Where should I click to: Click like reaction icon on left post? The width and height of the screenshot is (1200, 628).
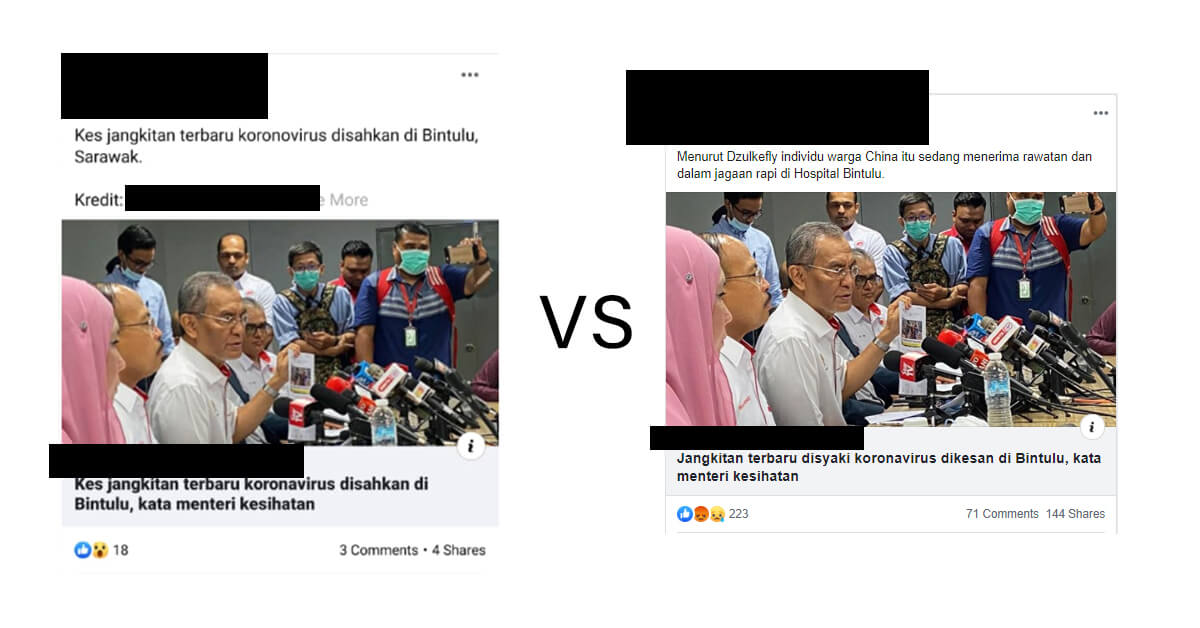(83, 550)
